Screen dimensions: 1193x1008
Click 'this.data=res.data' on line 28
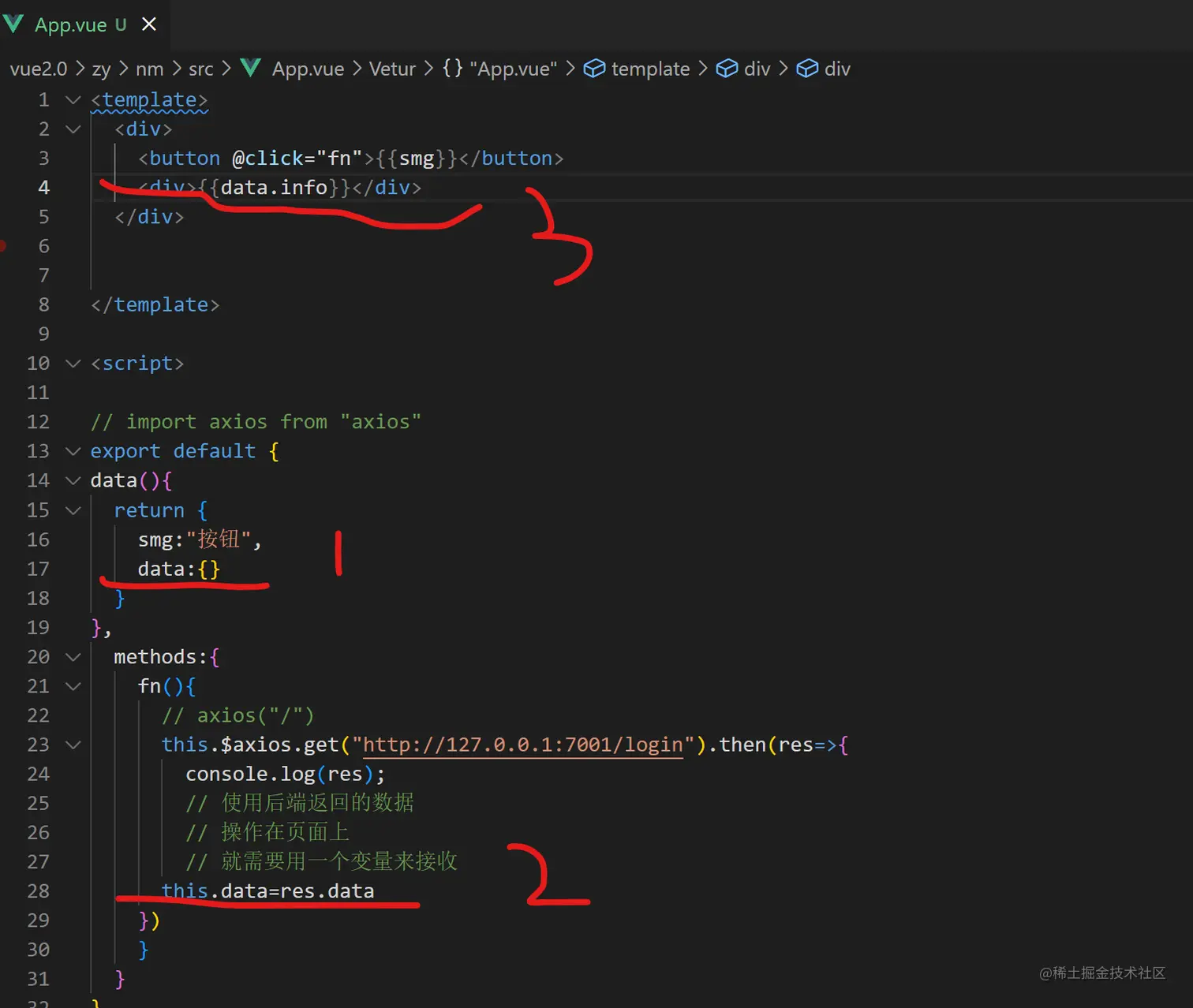tap(268, 891)
